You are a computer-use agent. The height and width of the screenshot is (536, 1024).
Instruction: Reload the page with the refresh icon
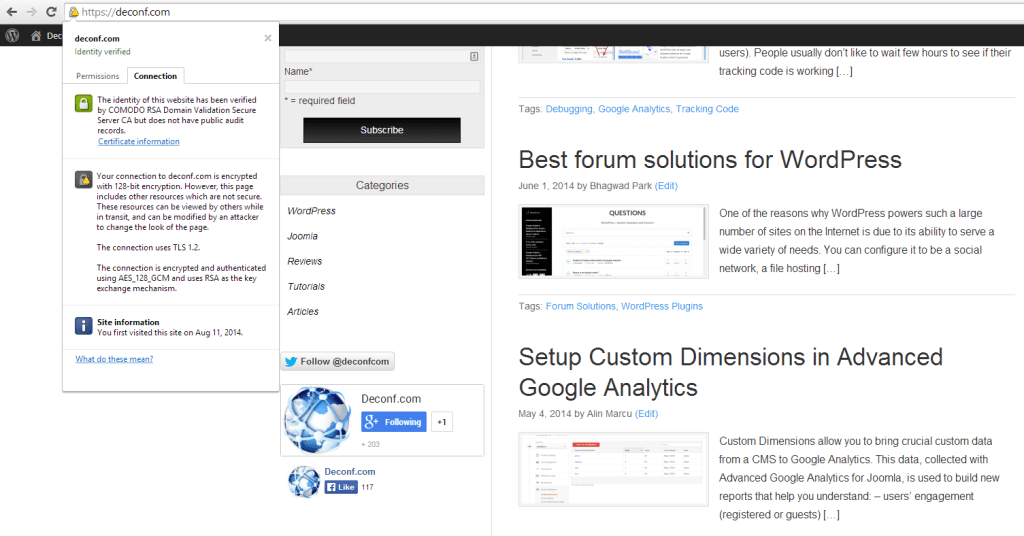pos(51,12)
